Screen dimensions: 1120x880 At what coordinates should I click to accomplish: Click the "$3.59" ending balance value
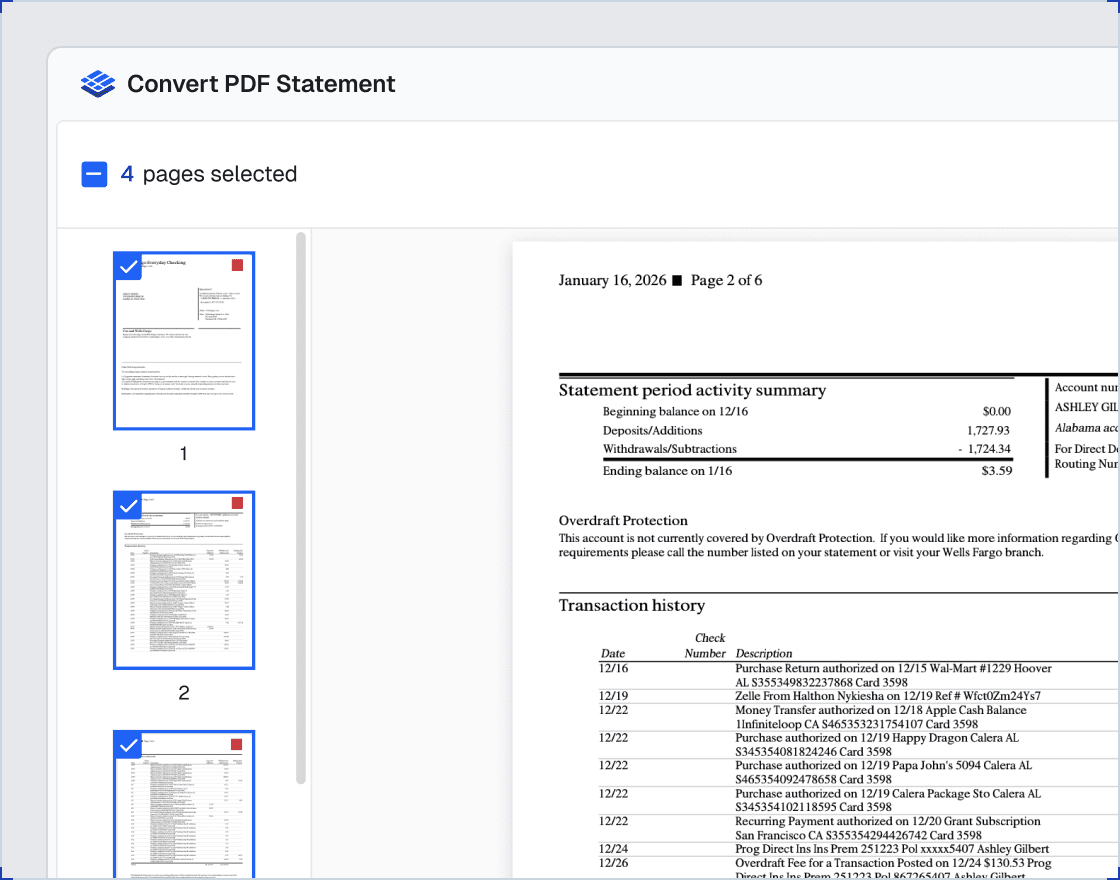[x=996, y=471]
